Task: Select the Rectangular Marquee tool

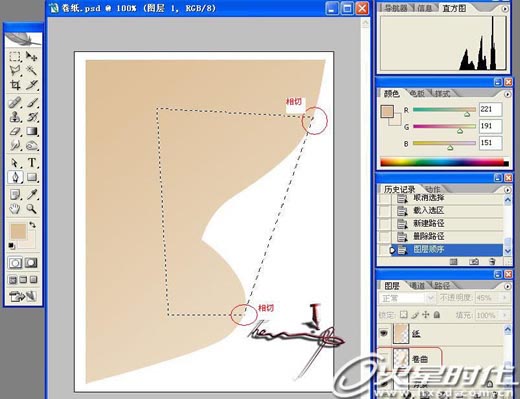Action: point(15,56)
